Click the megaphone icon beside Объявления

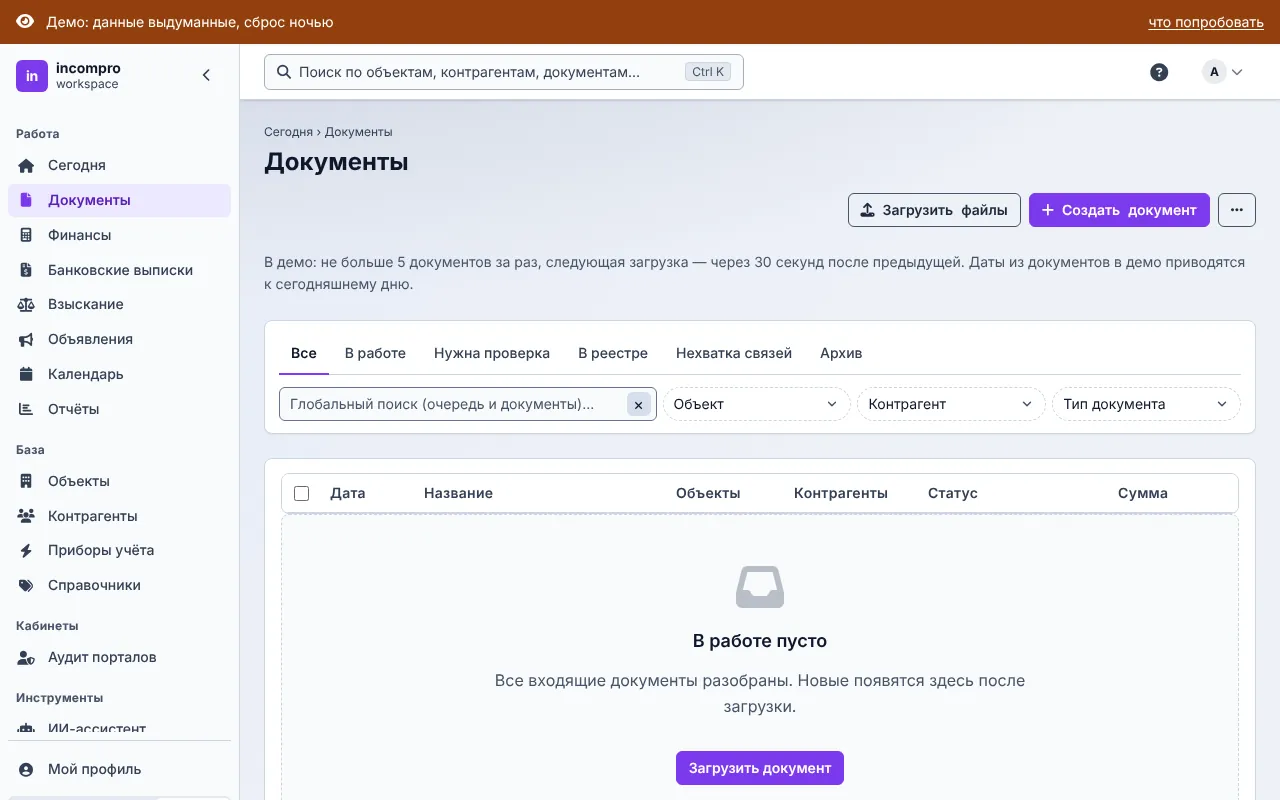(27, 339)
